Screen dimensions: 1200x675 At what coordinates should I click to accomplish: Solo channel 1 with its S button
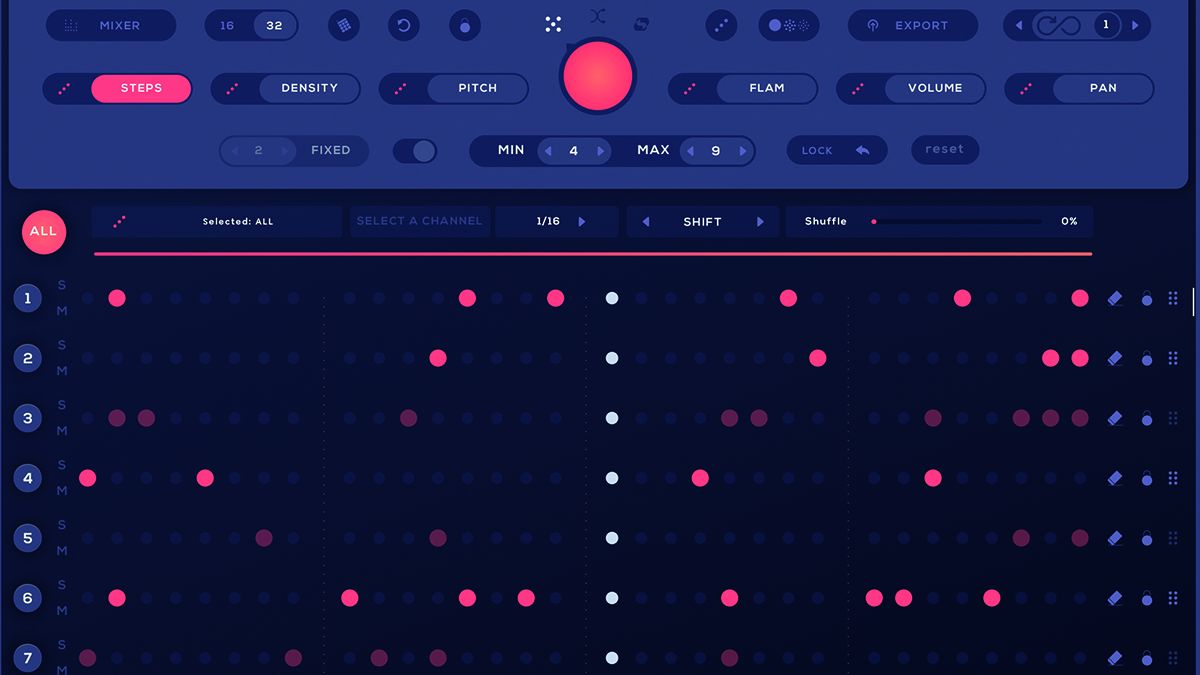pyautogui.click(x=62, y=285)
